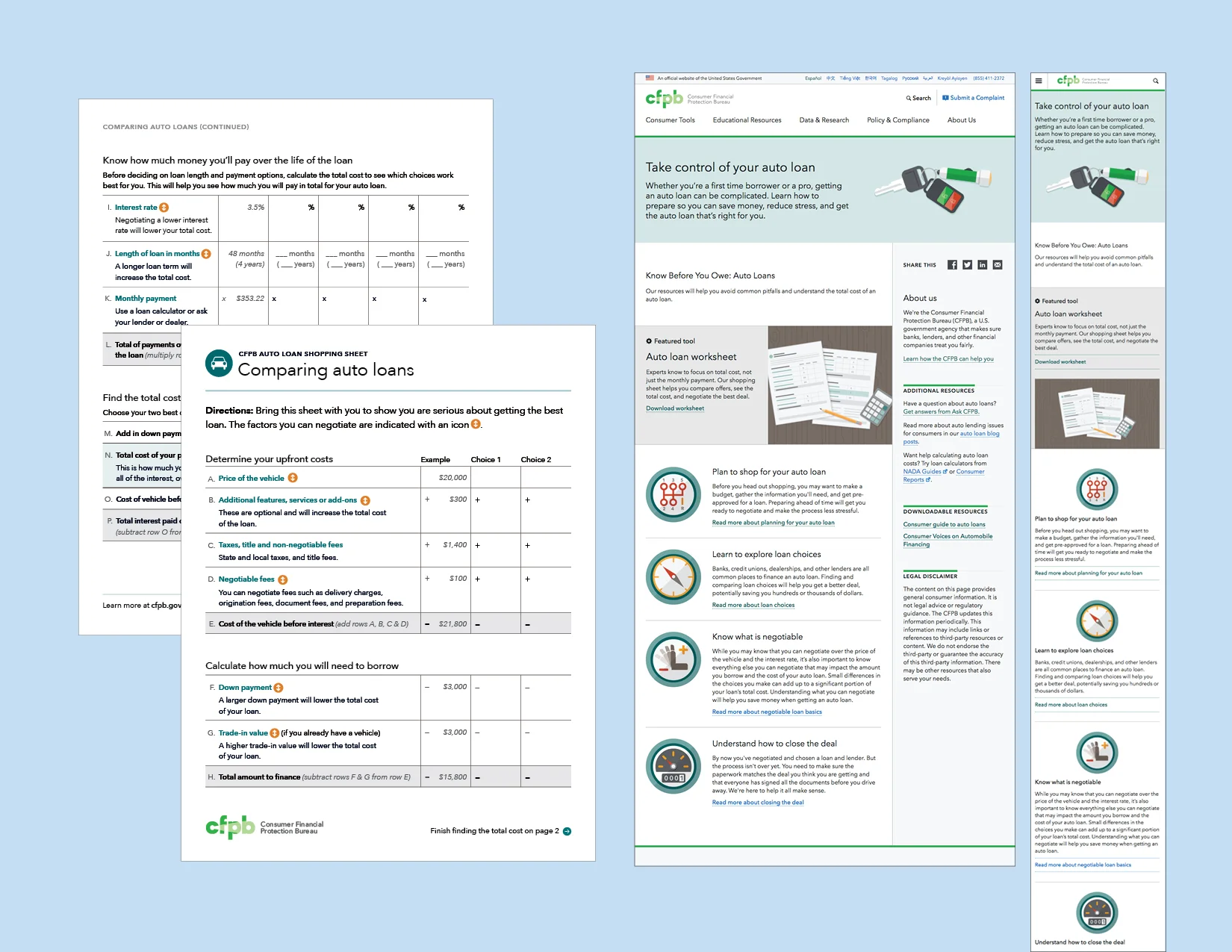Tap the worksheet thumbnail on mobile site
Viewport: 1232px width, 952px height.
pyautogui.click(x=1097, y=414)
